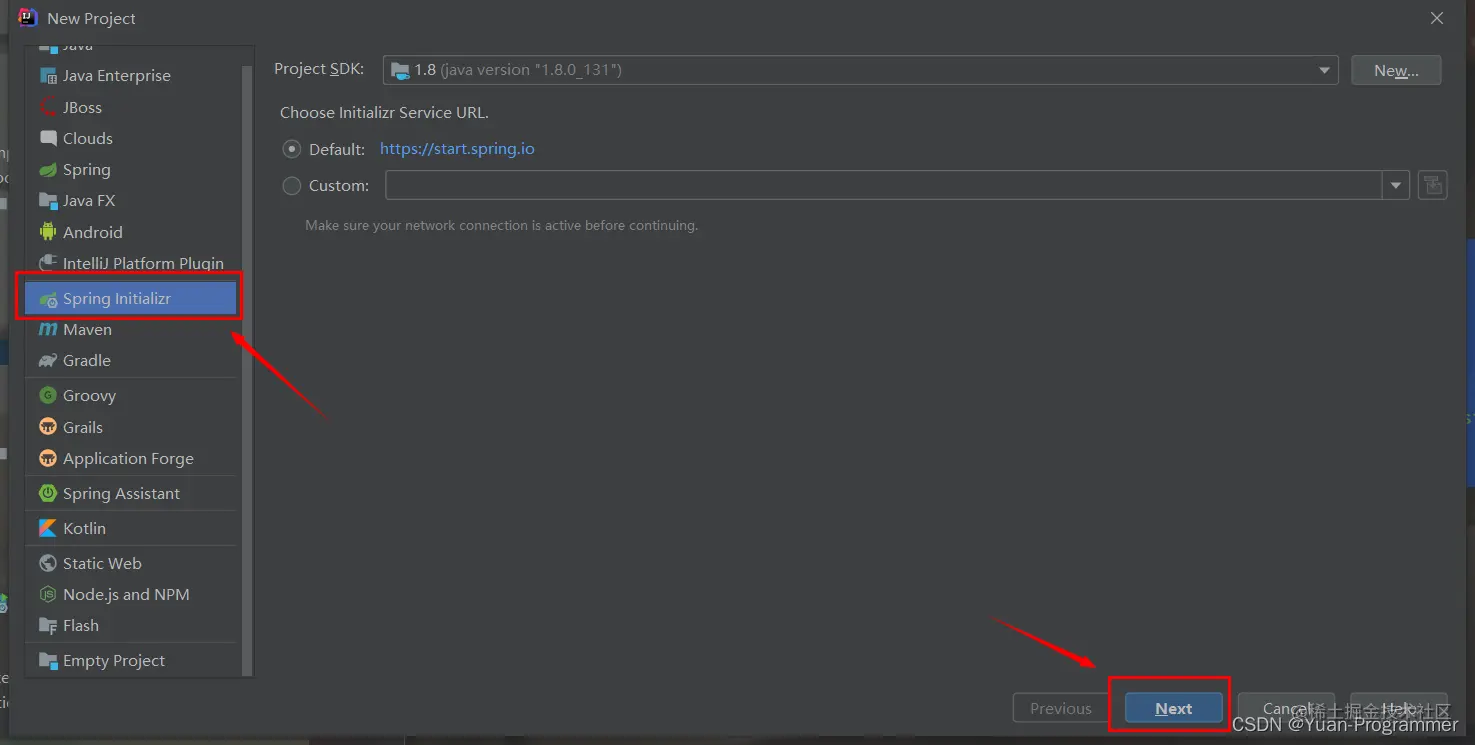This screenshot has width=1475, height=745.
Task: Select the Default service URL radio button
Action: point(292,149)
